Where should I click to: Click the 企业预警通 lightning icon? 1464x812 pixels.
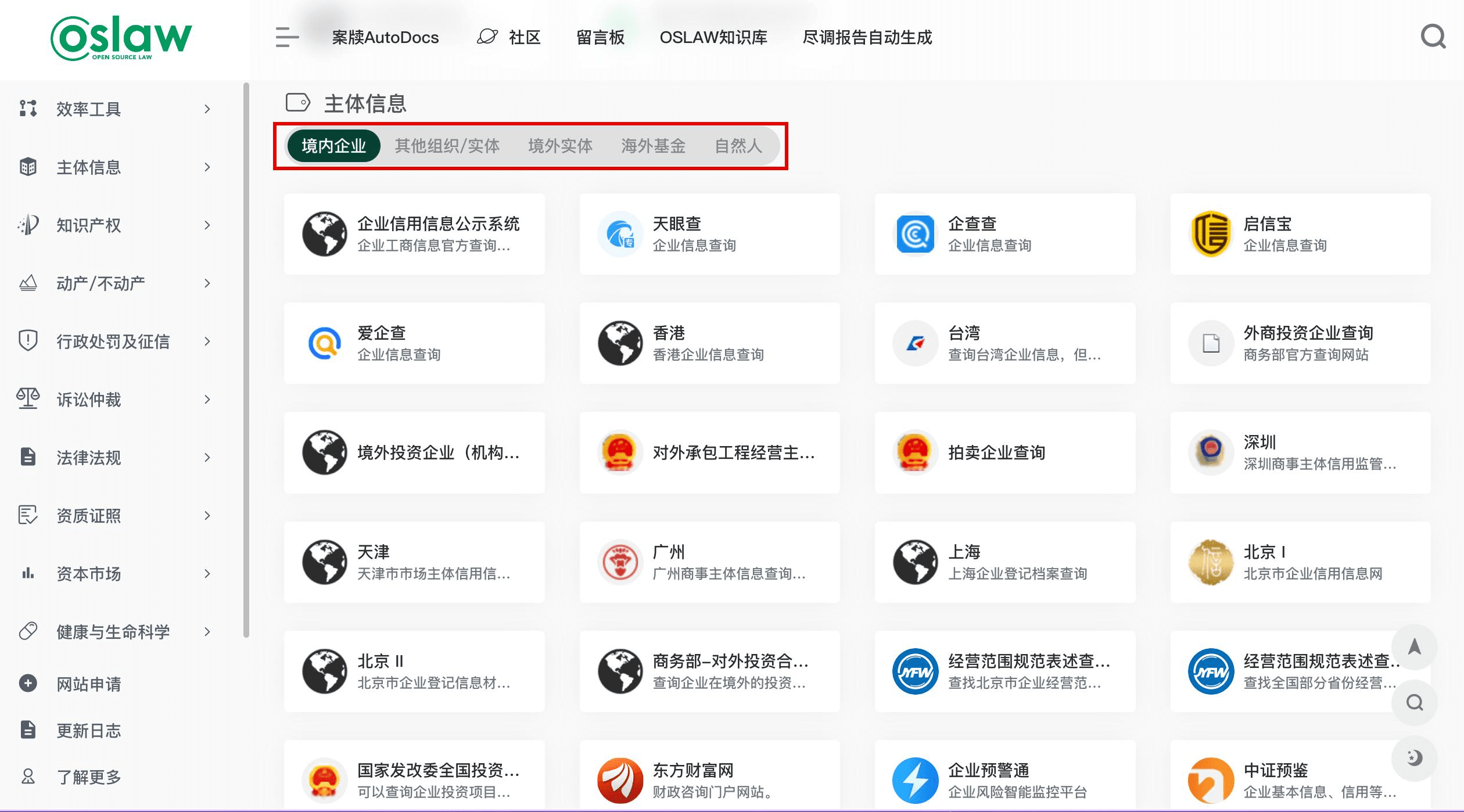point(915,781)
